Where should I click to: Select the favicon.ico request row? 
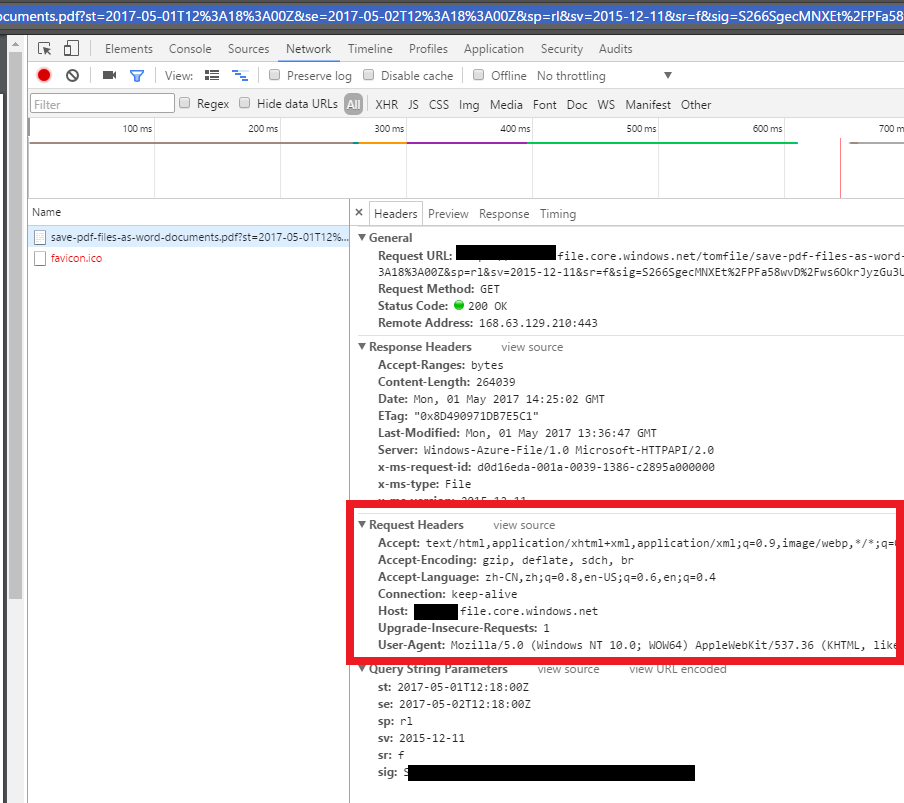click(75, 257)
